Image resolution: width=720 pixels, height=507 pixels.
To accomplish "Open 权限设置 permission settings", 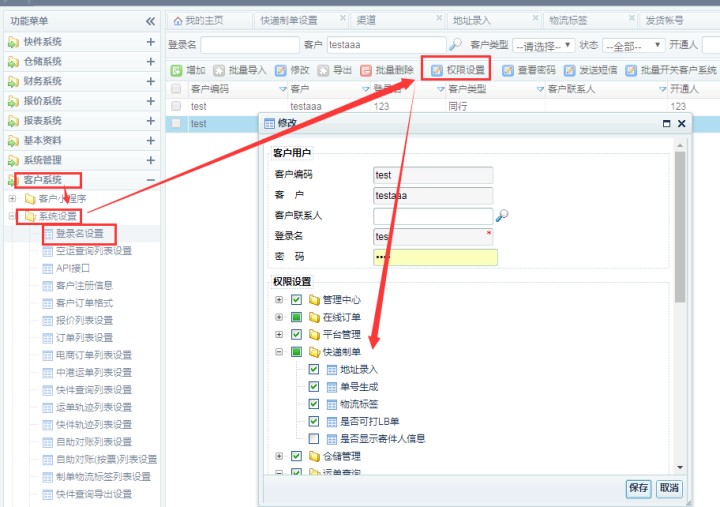I will (x=457, y=70).
